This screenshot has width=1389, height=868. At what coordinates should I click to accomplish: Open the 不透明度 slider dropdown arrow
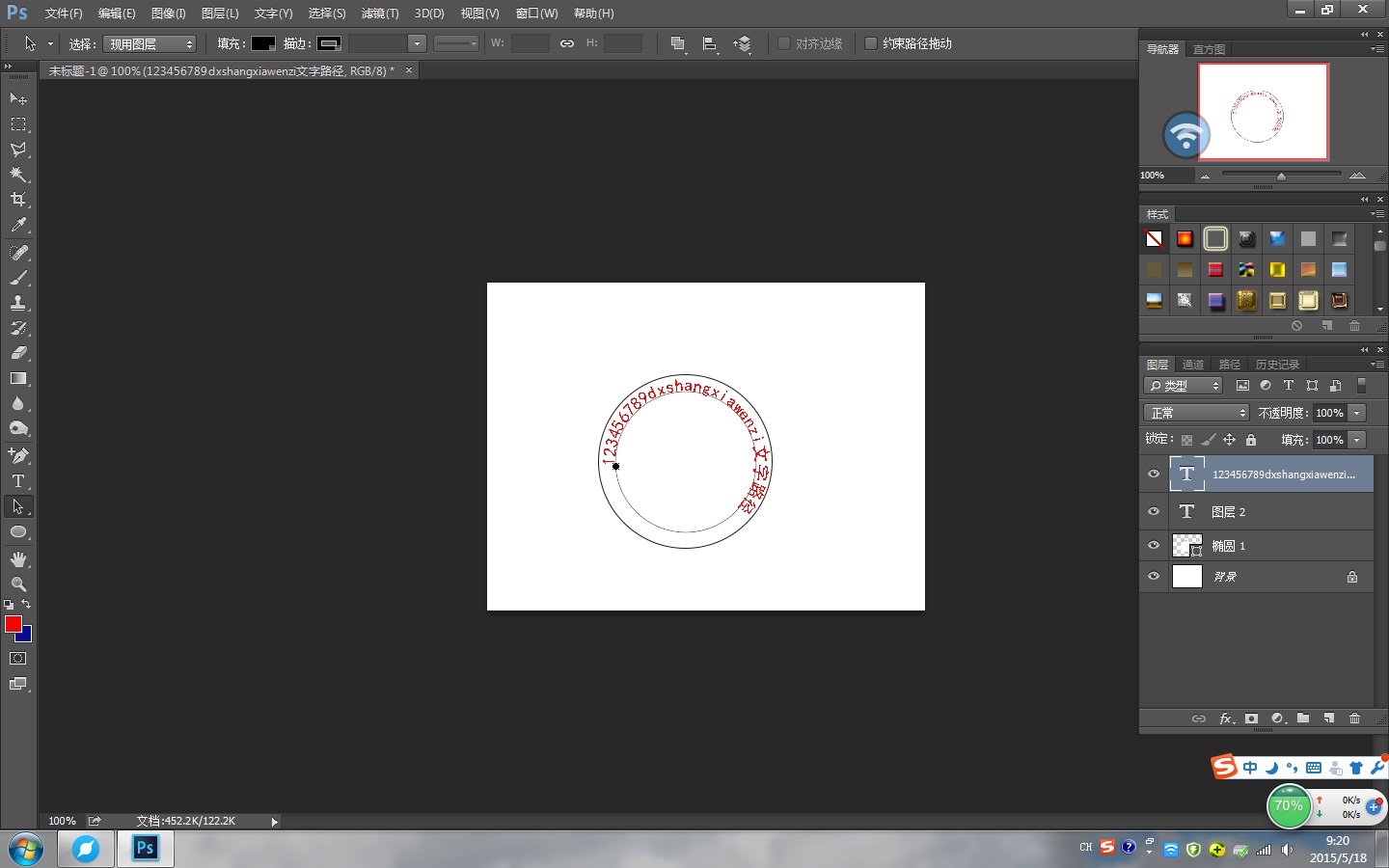tap(1356, 413)
